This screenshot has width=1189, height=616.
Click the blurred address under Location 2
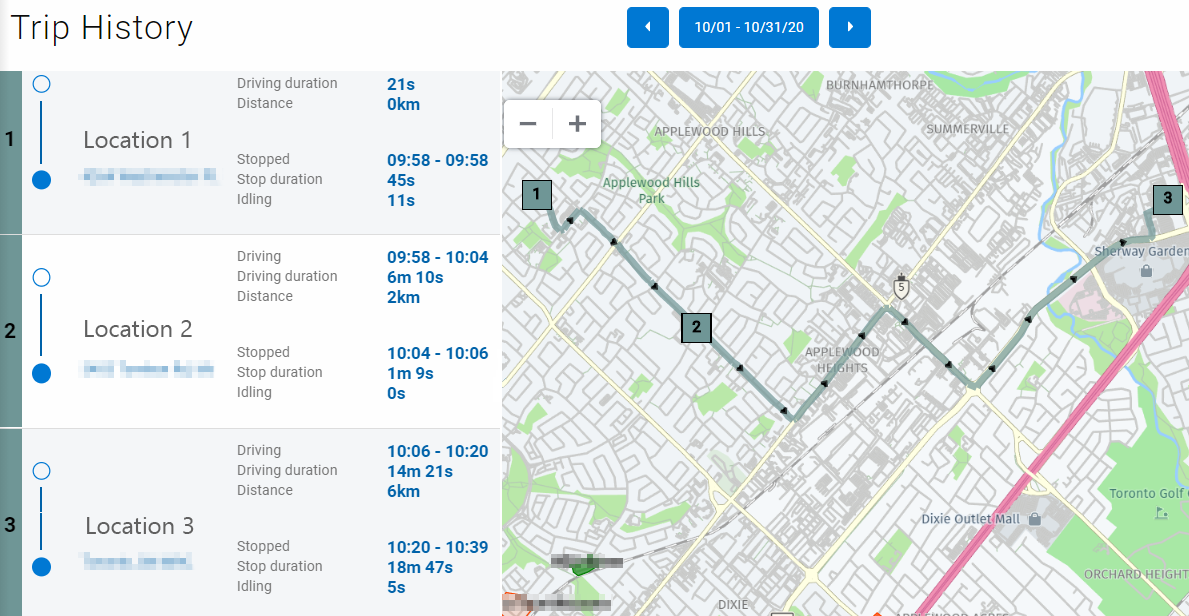pos(148,369)
